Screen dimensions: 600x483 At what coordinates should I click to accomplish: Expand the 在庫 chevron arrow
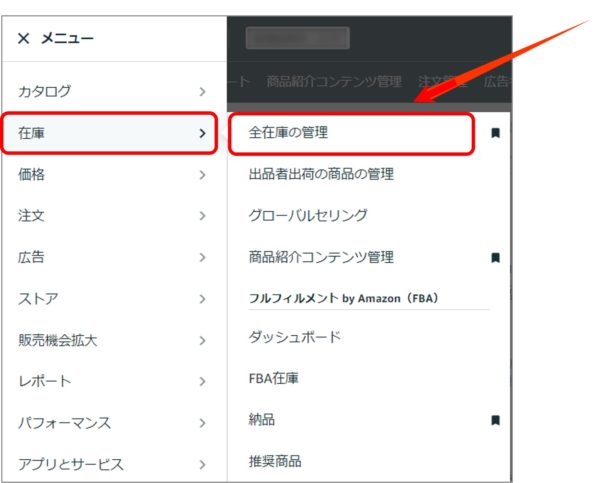click(202, 133)
